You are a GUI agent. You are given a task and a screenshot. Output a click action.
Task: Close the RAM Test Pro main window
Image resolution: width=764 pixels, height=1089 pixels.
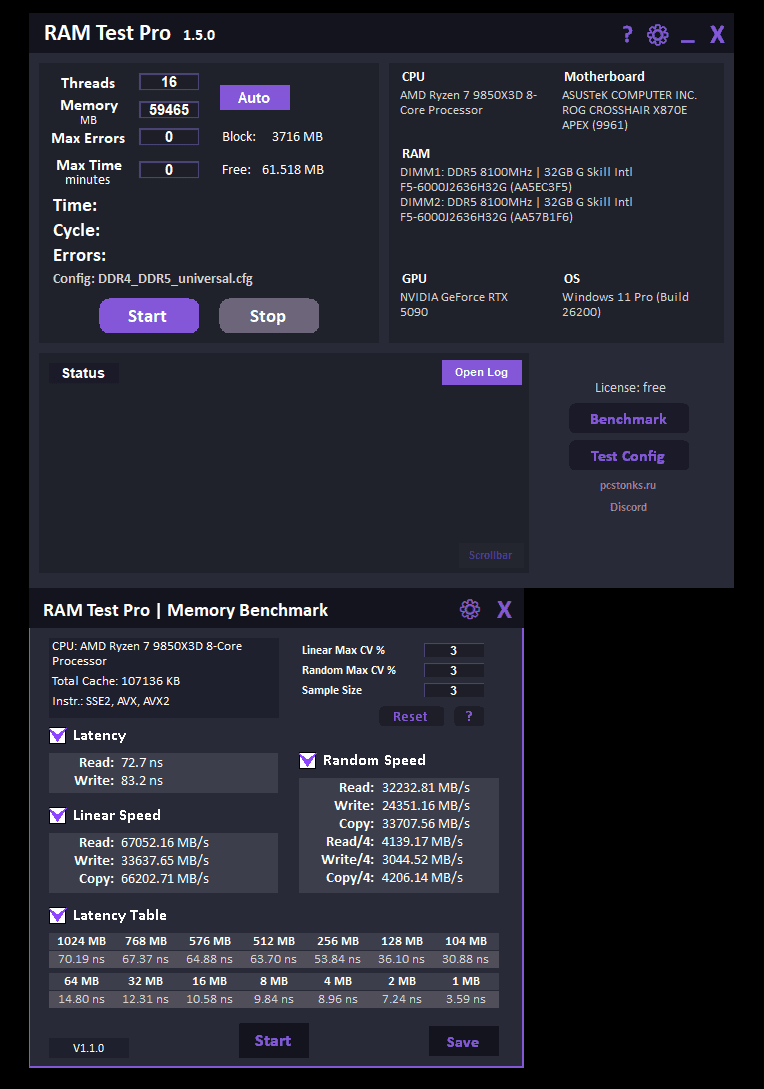717,35
